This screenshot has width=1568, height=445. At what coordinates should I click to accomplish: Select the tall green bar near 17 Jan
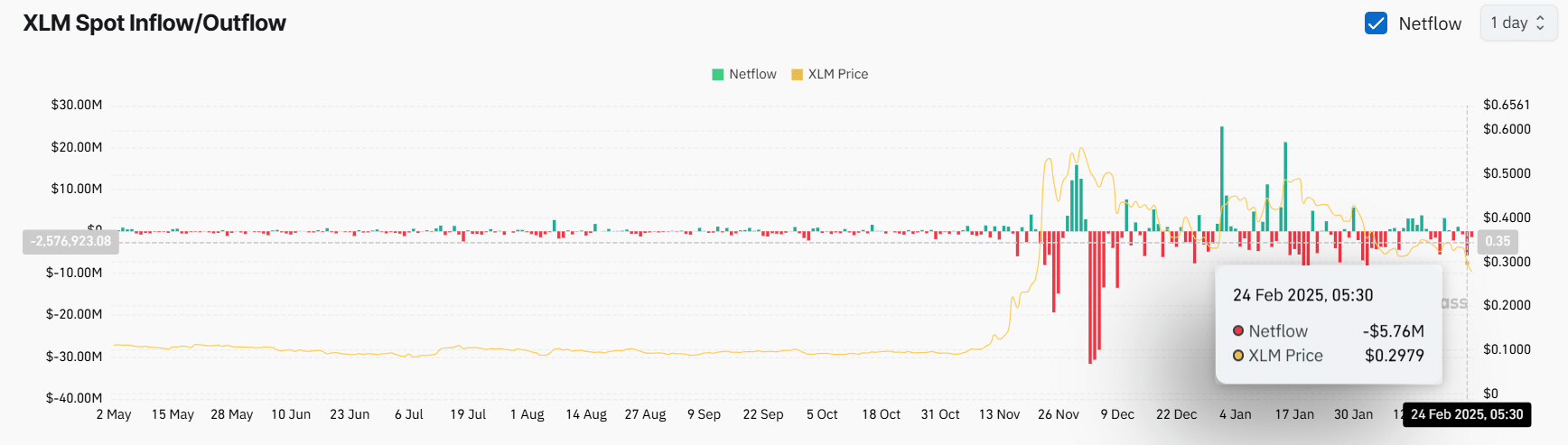pyautogui.click(x=1285, y=186)
